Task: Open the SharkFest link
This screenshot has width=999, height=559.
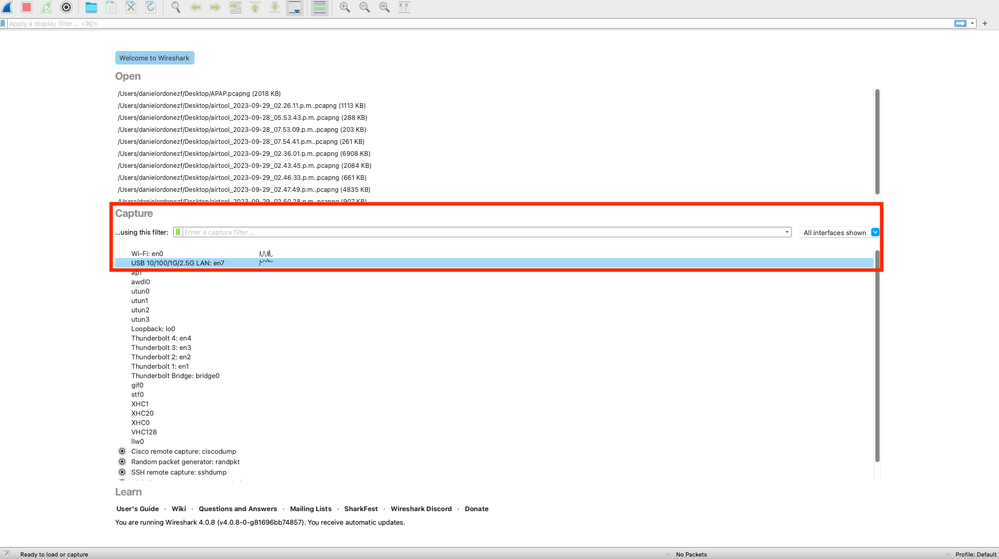Action: pos(361,509)
